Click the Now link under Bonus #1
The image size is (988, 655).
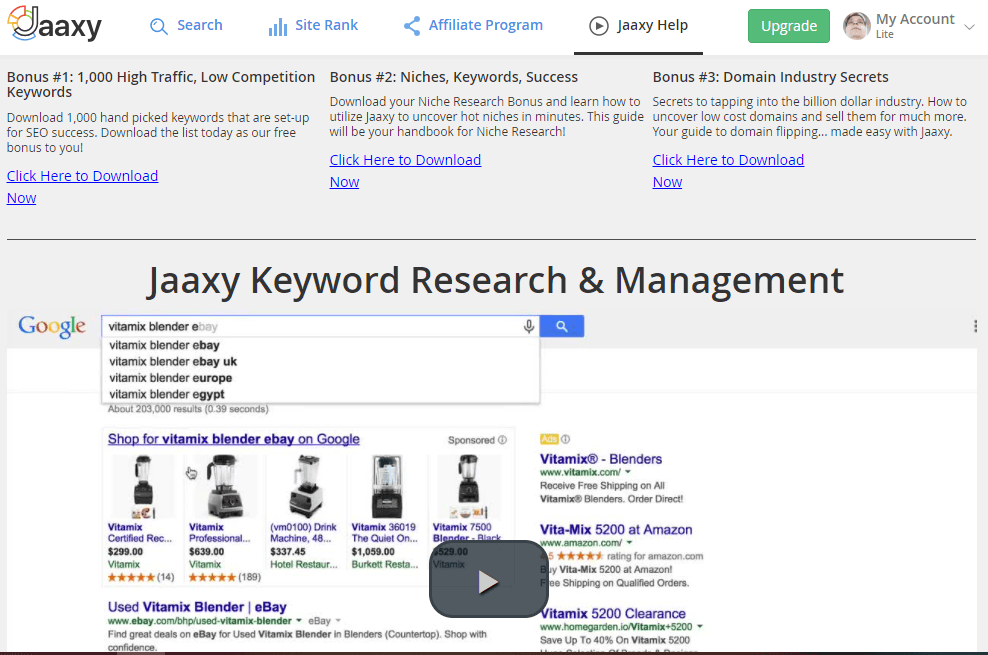pyautogui.click(x=21, y=198)
